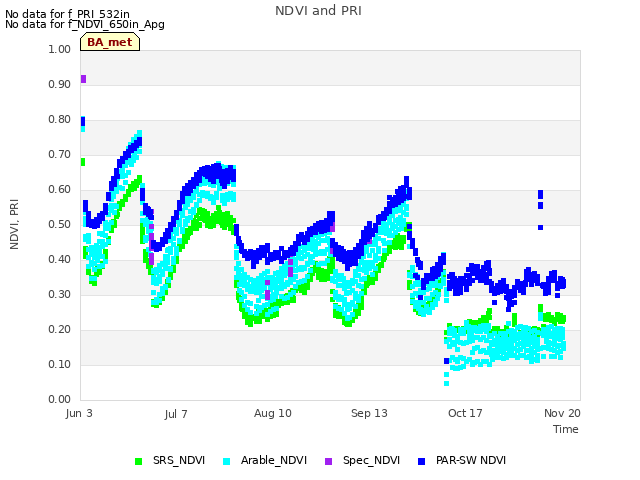Click the 0.30 y-axis tick label
This screenshot has height=480, width=640.
coord(60,295)
